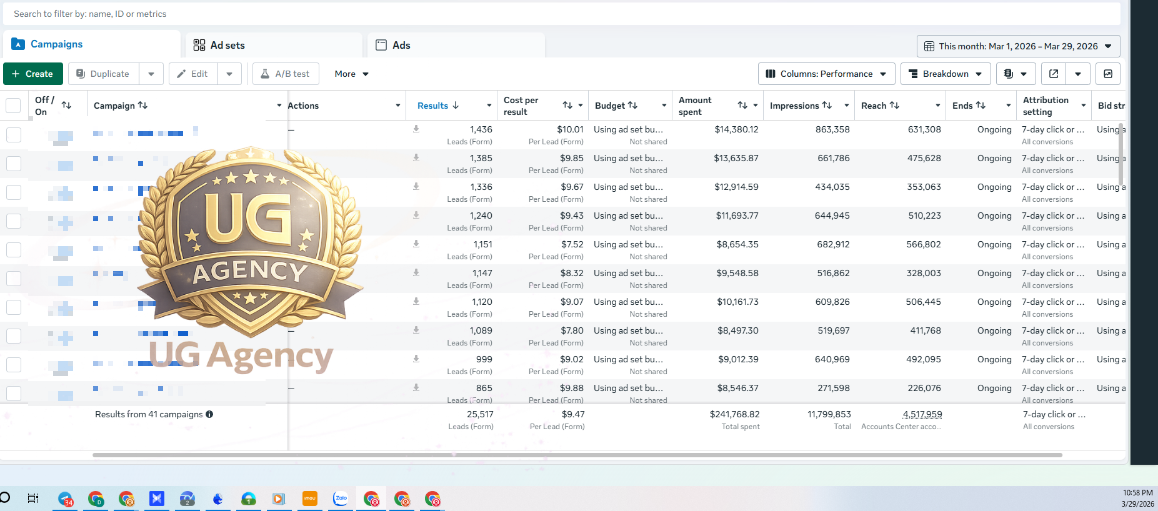The width and height of the screenshot is (1158, 511).
Task: Click the Edit button
Action: click(x=193, y=74)
